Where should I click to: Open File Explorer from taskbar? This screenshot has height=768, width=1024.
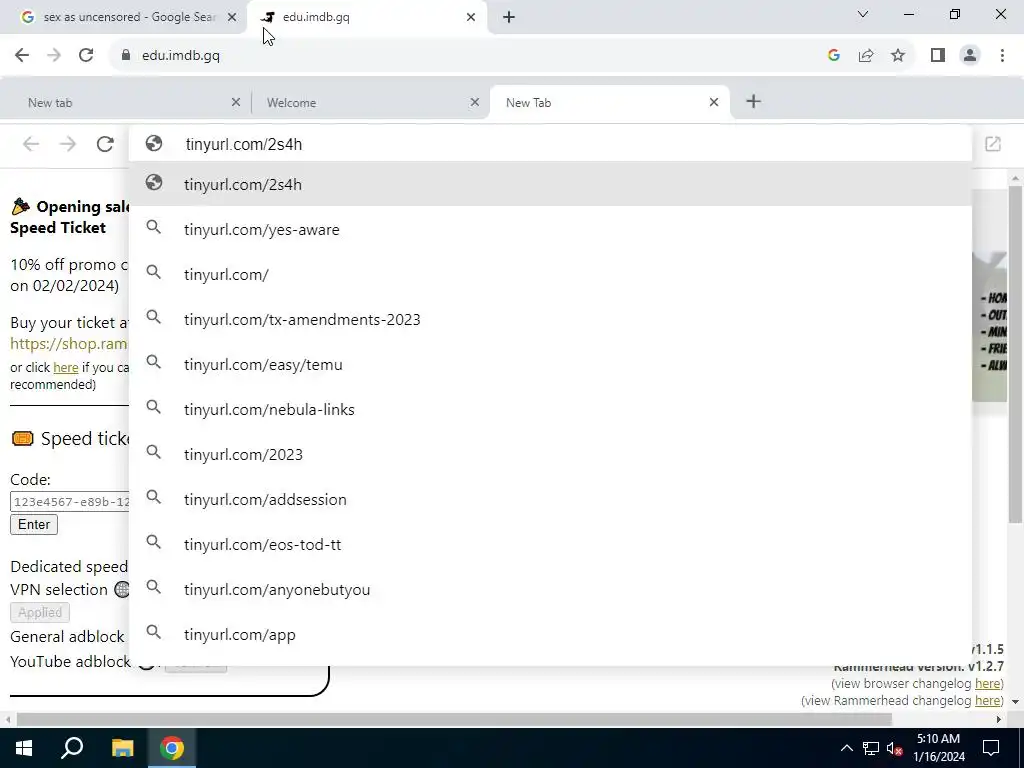(122, 748)
